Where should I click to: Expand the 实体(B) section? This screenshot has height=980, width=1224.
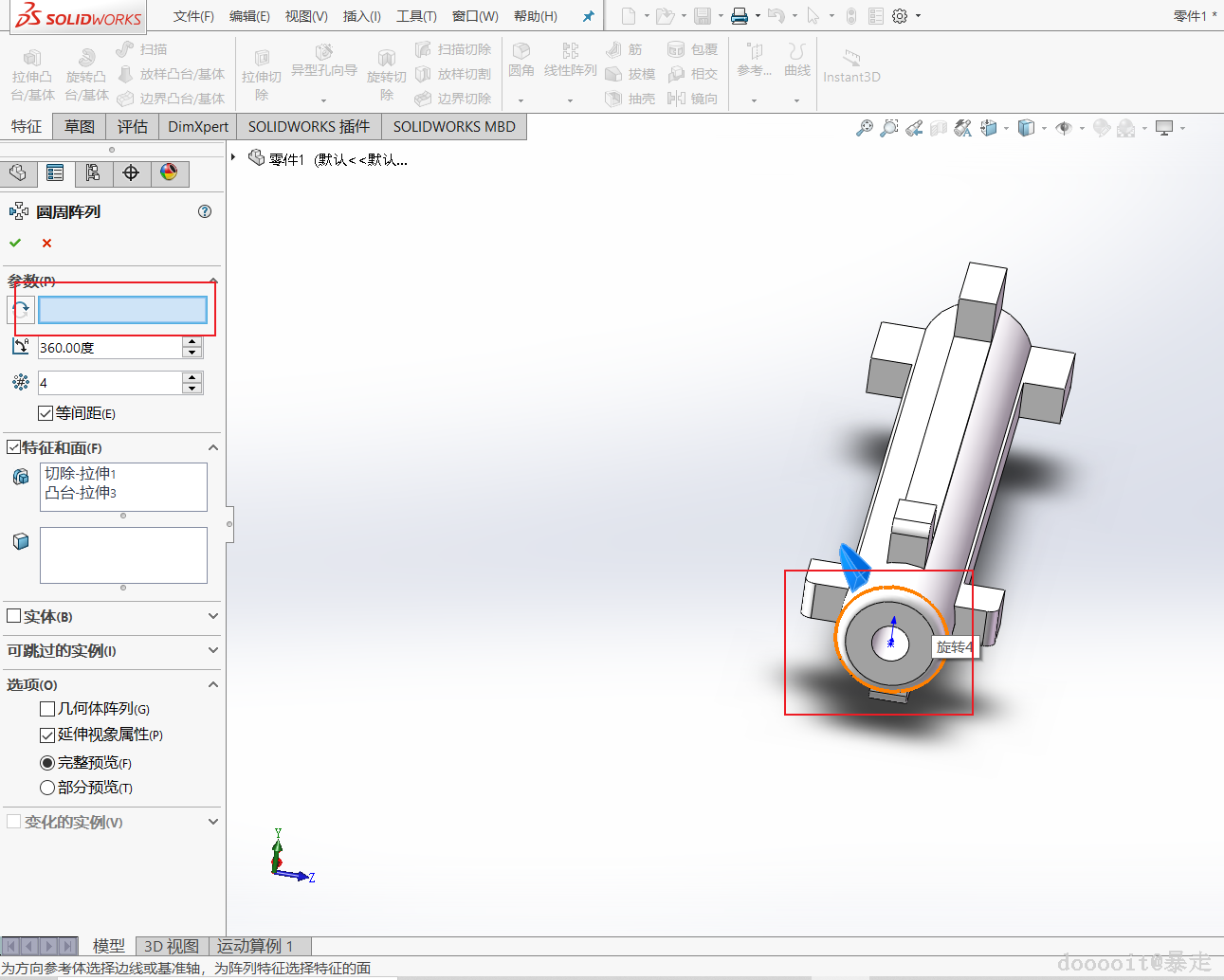coord(212,616)
